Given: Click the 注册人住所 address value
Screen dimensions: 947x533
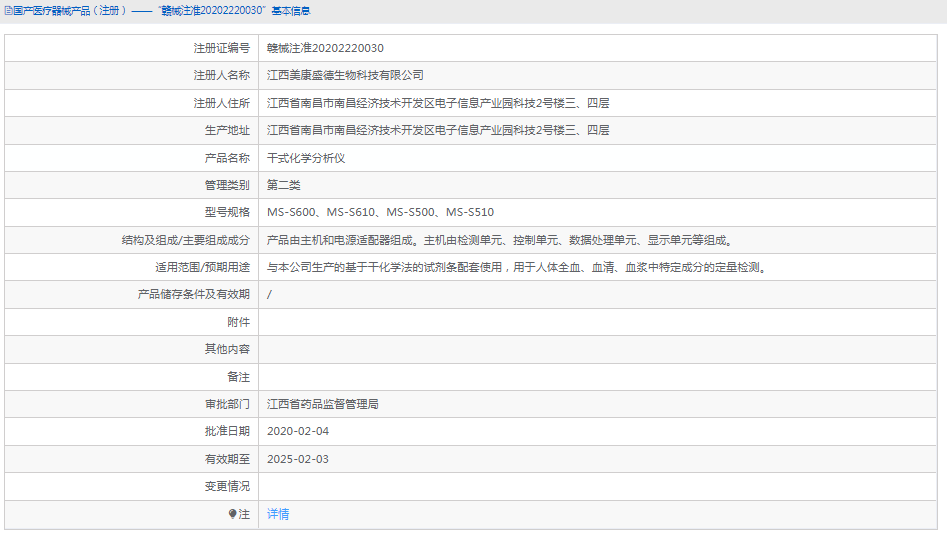Looking at the screenshot, I should click(x=438, y=103).
